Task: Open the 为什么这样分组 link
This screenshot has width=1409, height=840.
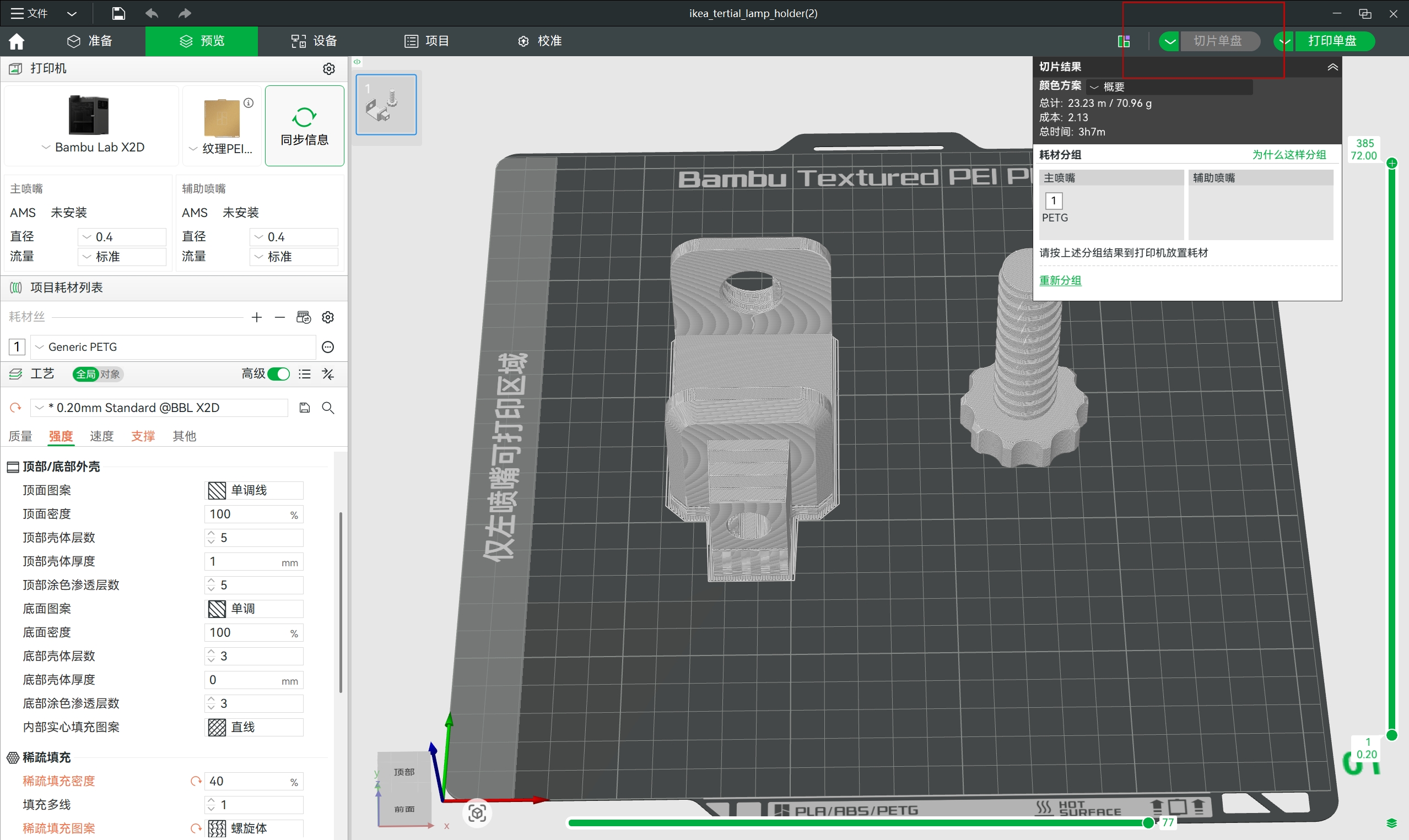Action: point(1289,155)
